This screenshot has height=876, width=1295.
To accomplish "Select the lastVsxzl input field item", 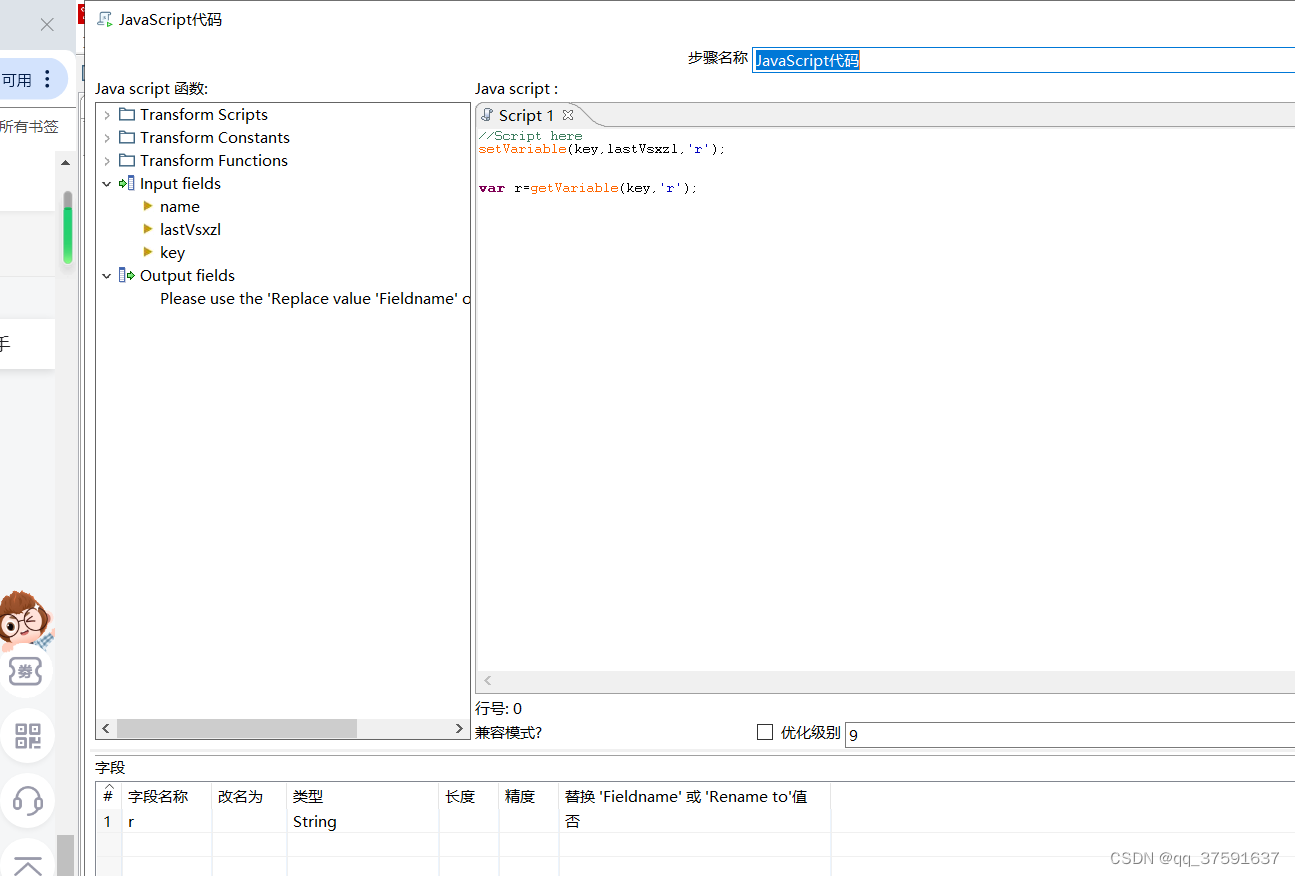I will point(190,229).
